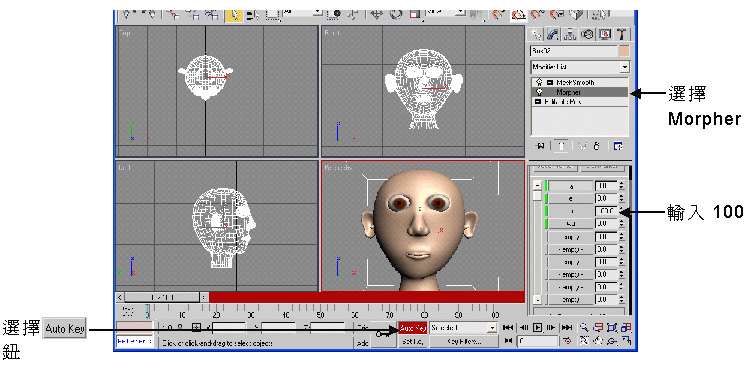
Task: Toggle the red Auto Key button
Action: pyautogui.click(x=413, y=328)
